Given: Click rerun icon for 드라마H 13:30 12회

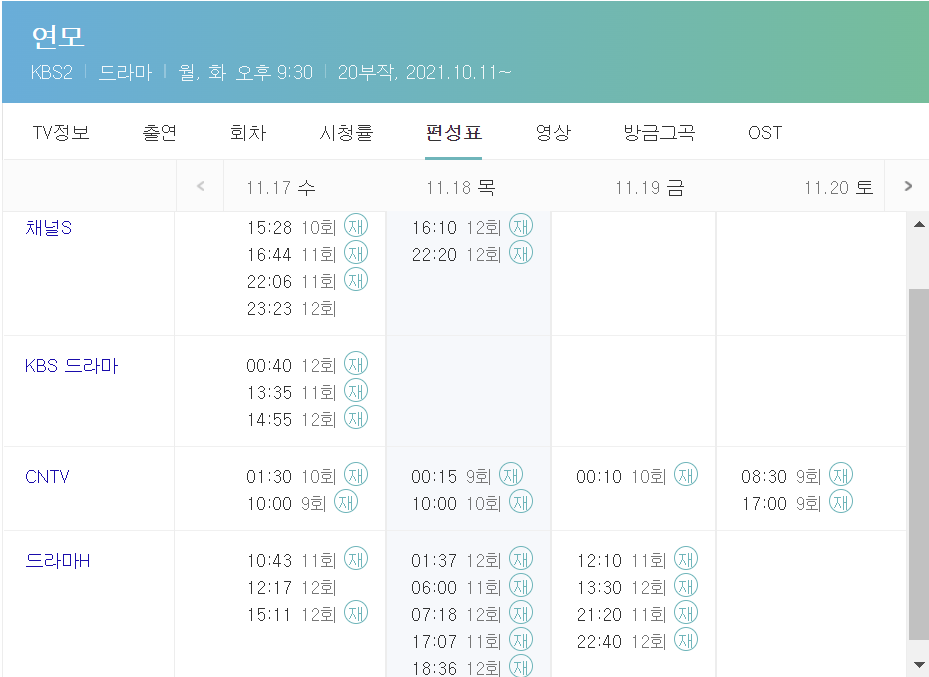Looking at the screenshot, I should (686, 586).
